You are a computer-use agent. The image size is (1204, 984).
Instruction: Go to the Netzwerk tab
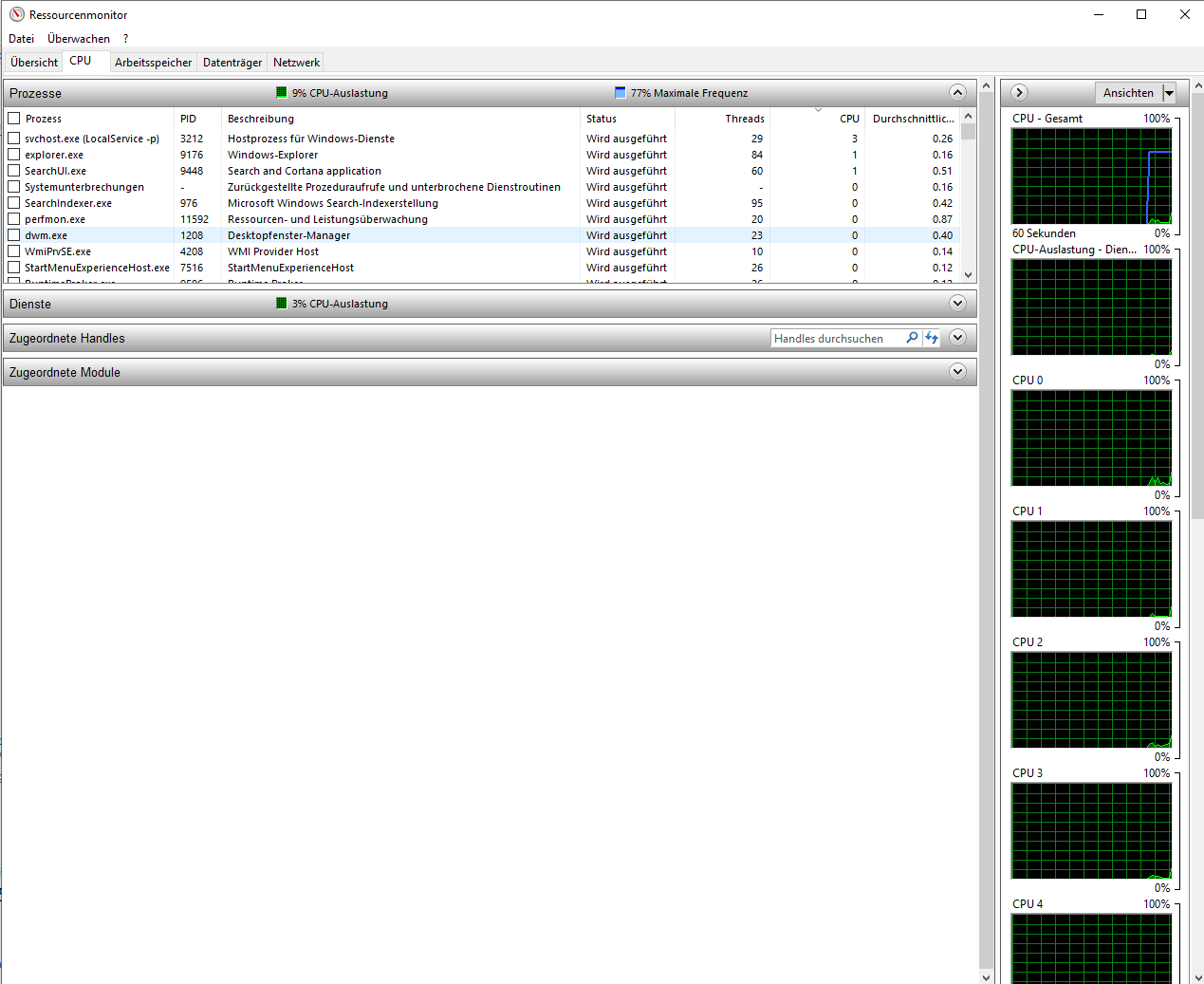click(296, 63)
